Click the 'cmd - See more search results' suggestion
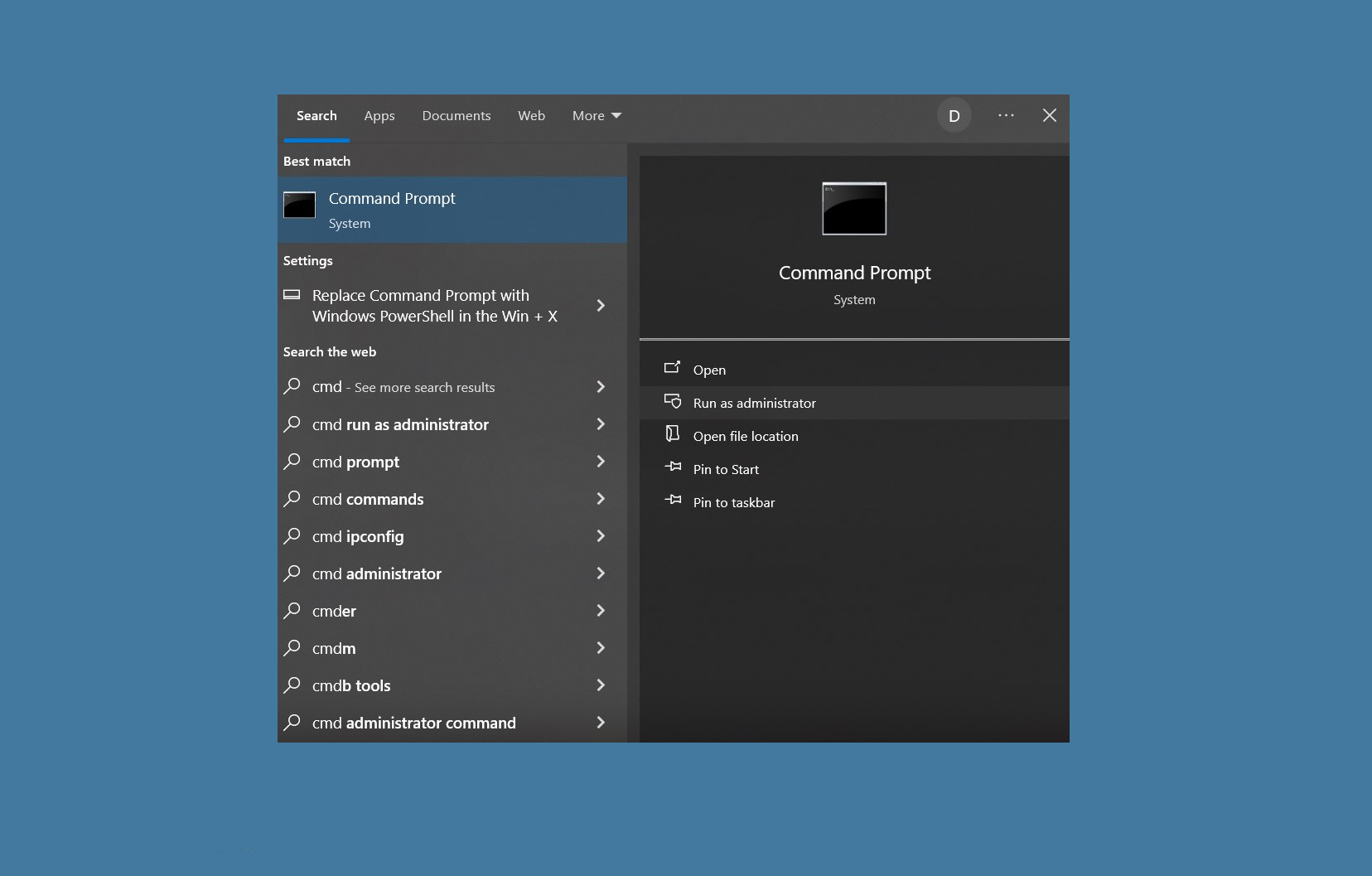Viewport: 1372px width, 876px height. (x=452, y=387)
